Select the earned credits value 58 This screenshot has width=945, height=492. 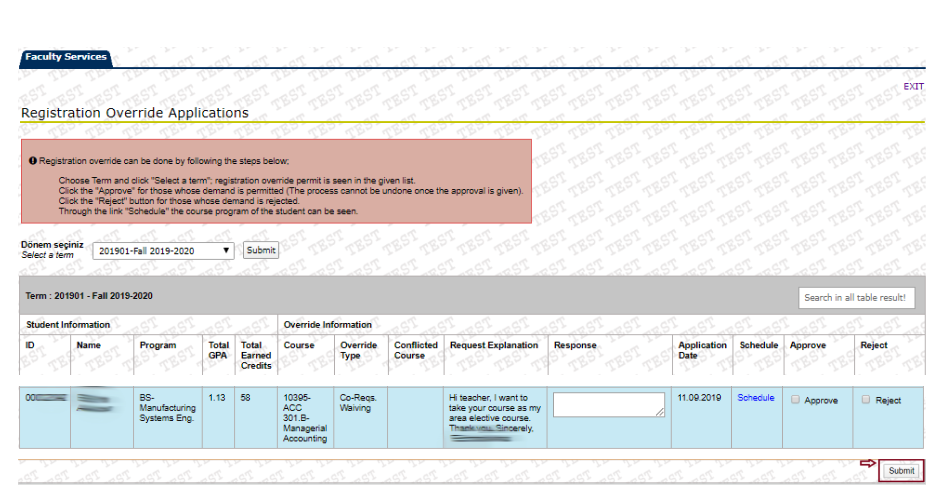(x=245, y=398)
